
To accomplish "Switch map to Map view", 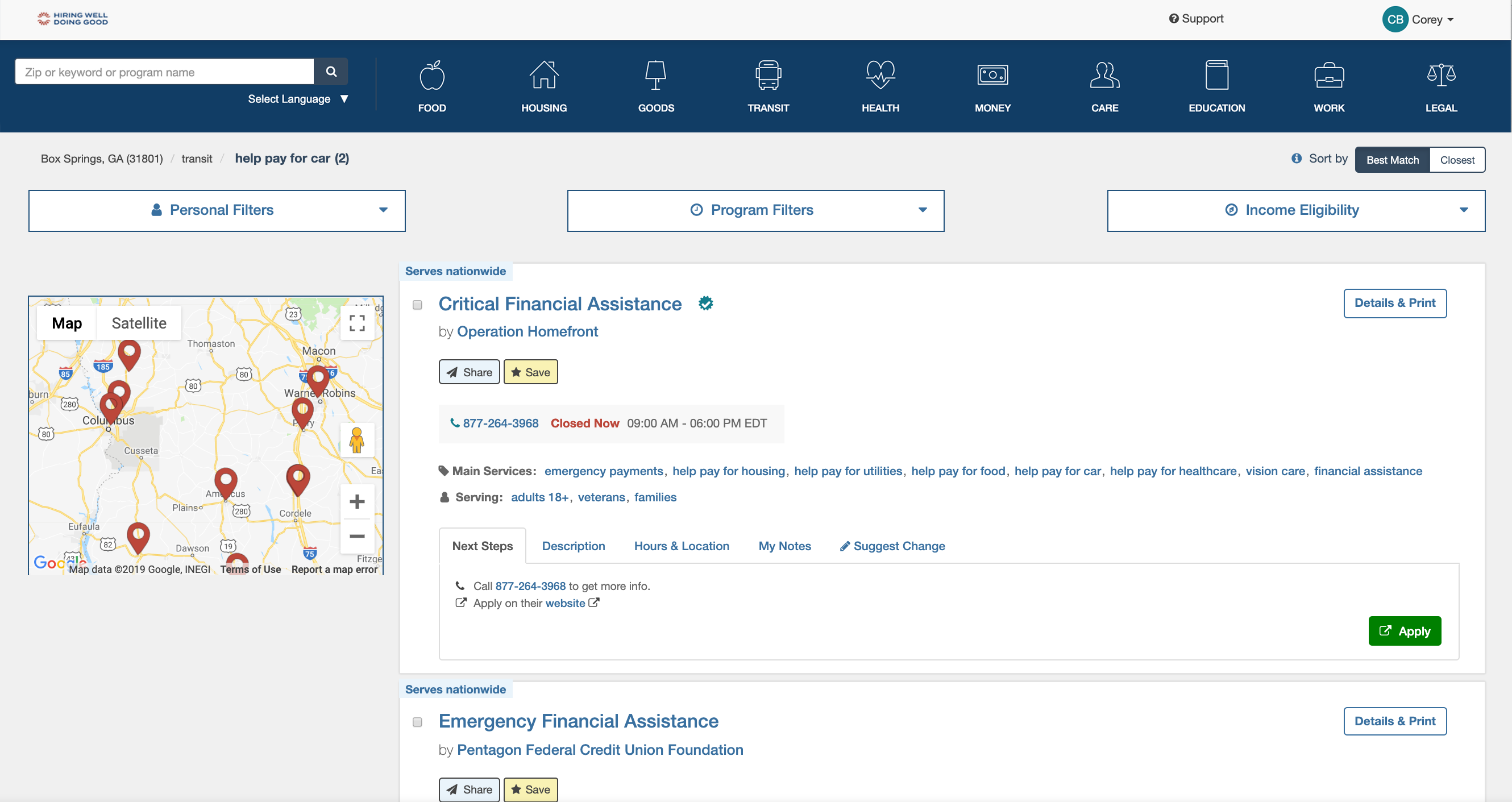I will pos(67,323).
